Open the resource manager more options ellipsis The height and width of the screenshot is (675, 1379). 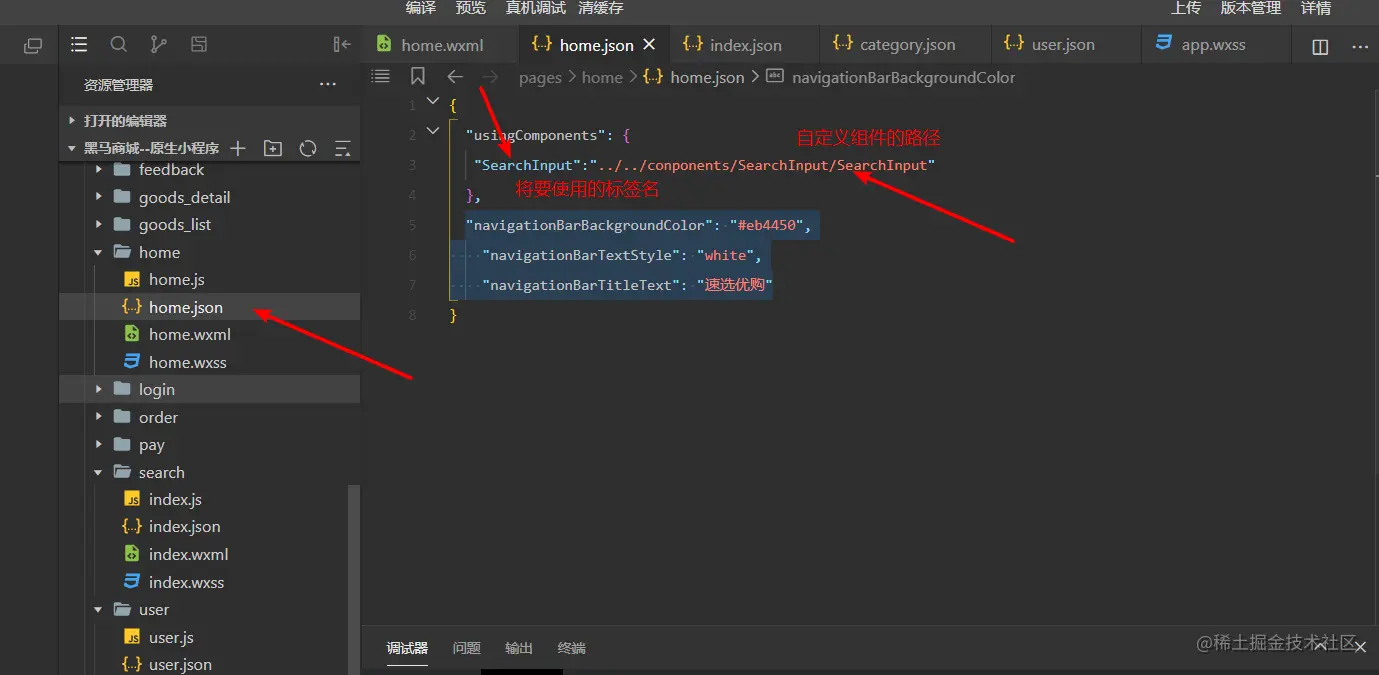point(328,85)
